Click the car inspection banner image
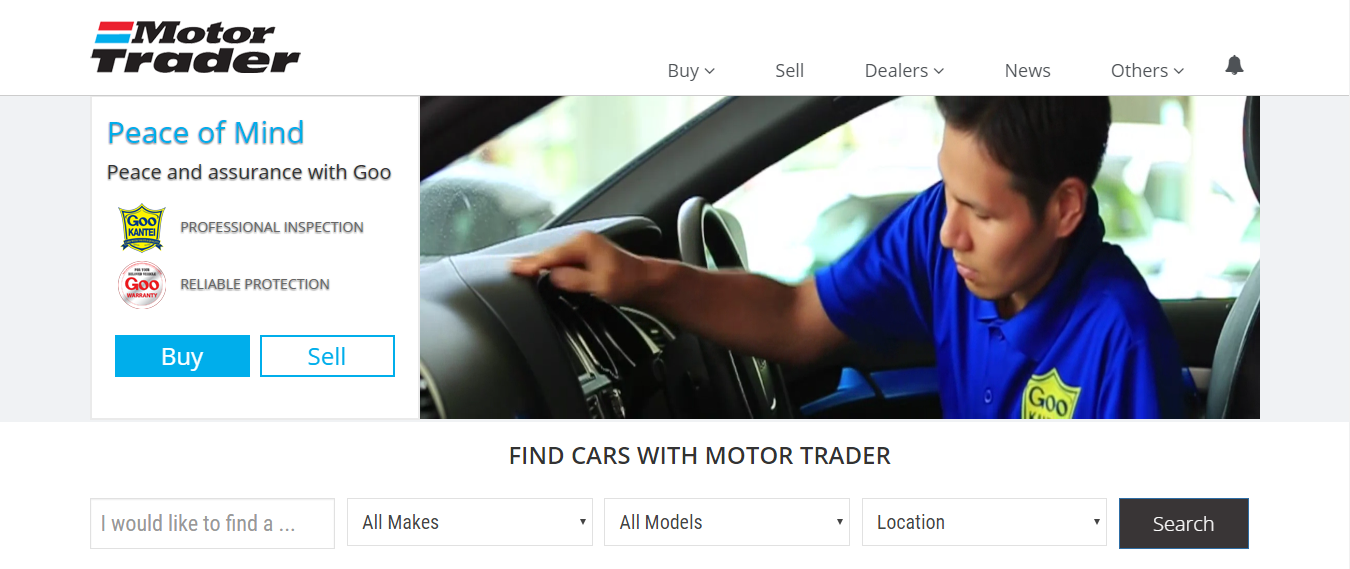 pos(840,257)
